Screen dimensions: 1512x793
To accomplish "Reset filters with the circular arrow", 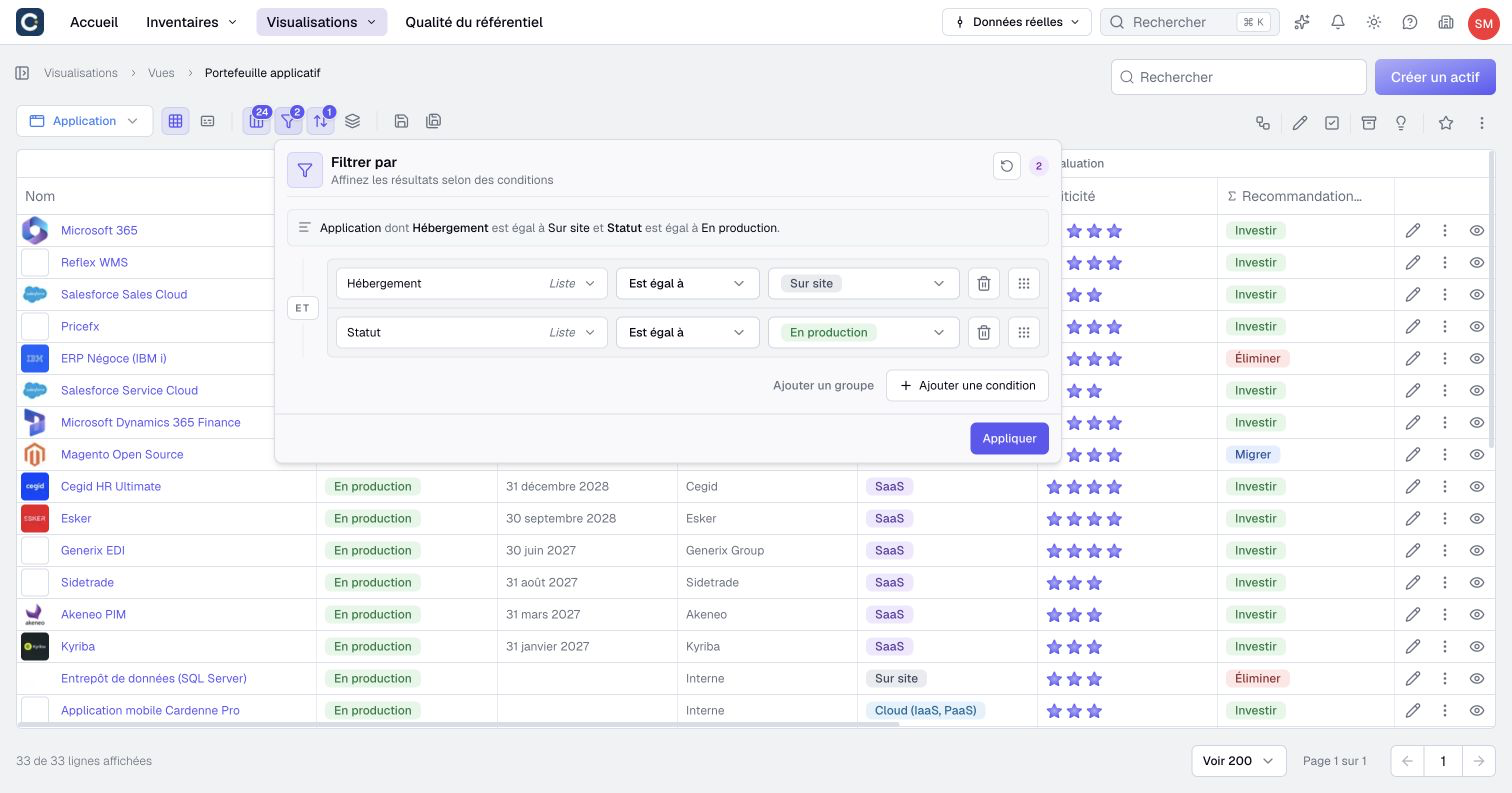I will [1007, 166].
